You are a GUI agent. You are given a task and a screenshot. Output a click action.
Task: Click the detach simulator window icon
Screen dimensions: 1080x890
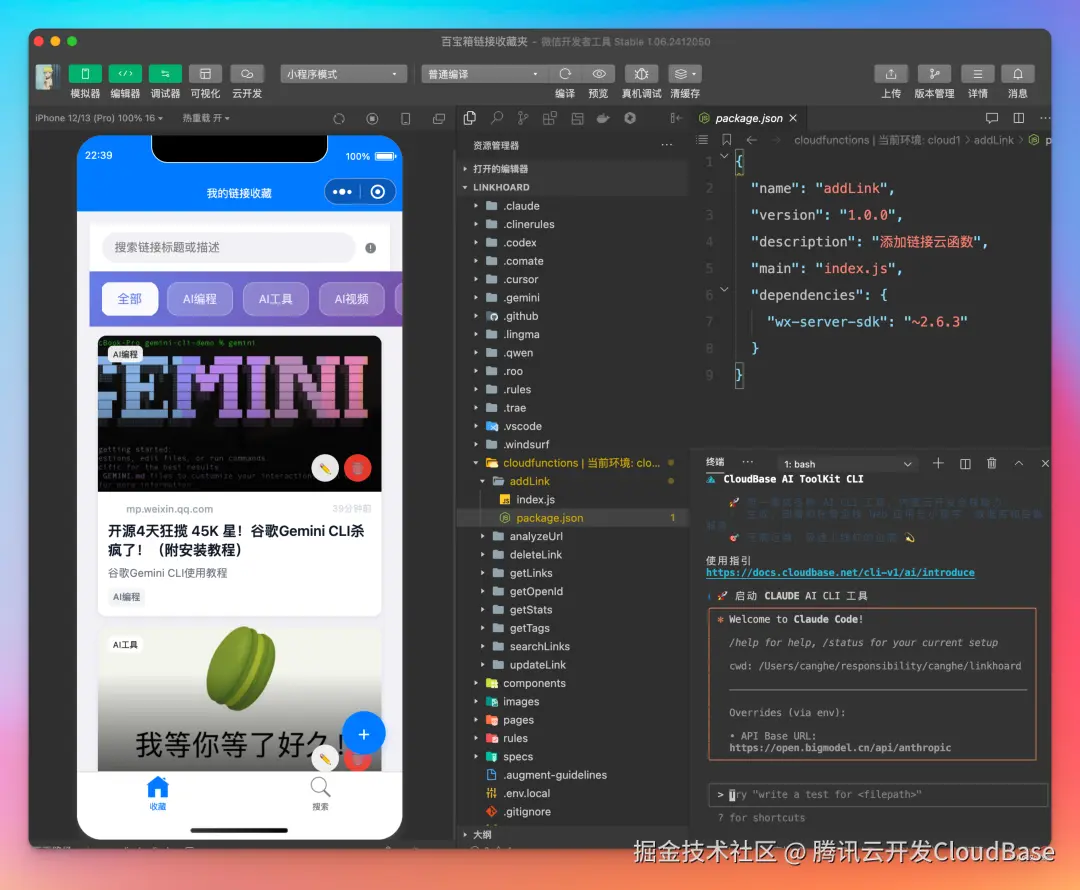click(439, 118)
